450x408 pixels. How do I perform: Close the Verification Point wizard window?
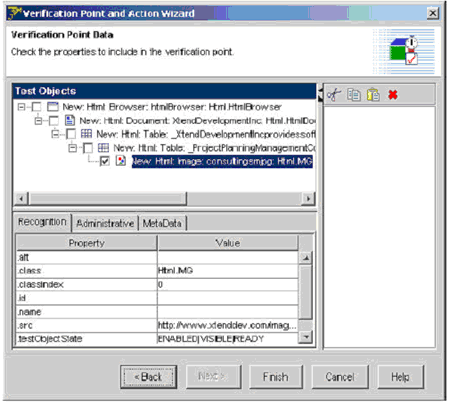433,13
